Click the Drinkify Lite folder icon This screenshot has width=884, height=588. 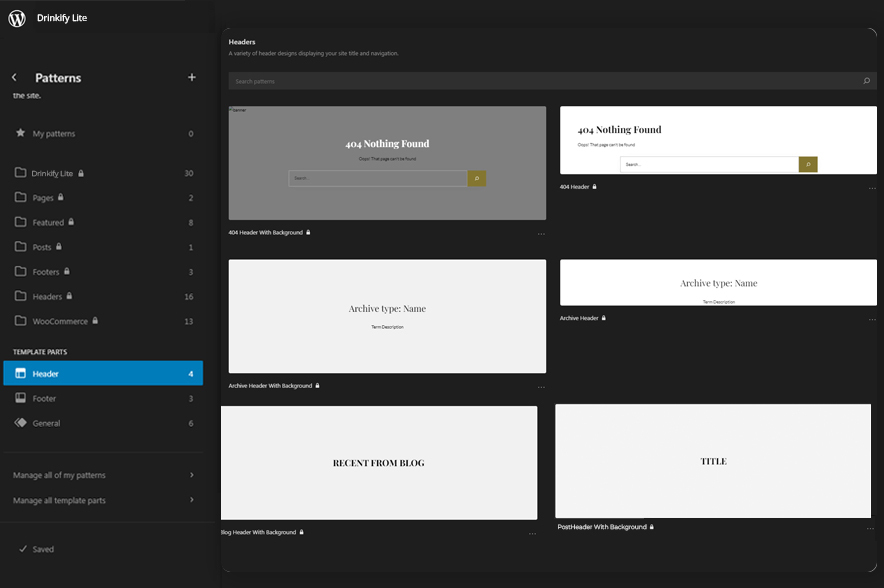point(23,172)
